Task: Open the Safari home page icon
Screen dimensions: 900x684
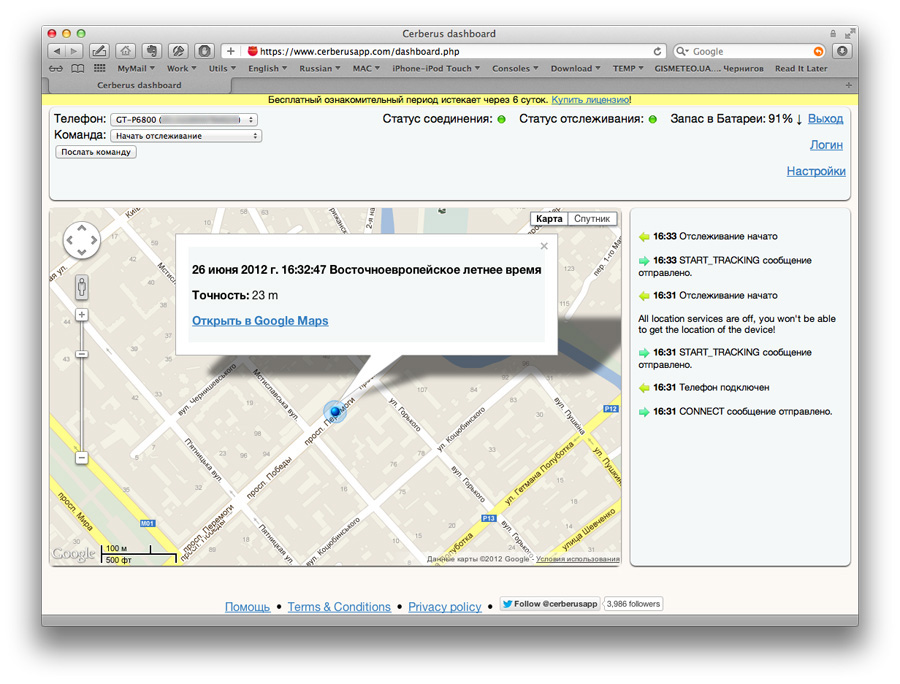Action: coord(125,51)
